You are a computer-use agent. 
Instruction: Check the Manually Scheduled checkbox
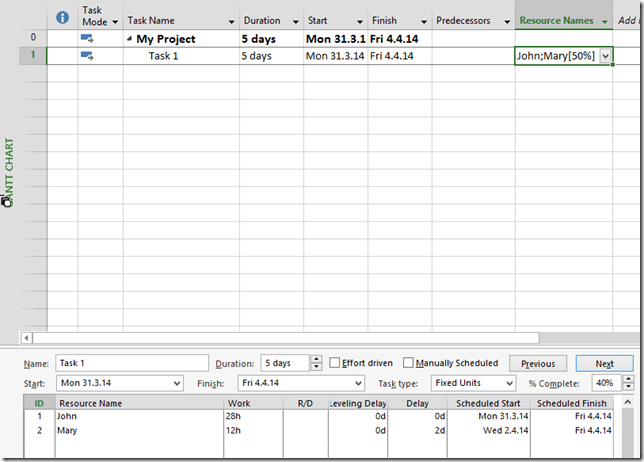407,363
